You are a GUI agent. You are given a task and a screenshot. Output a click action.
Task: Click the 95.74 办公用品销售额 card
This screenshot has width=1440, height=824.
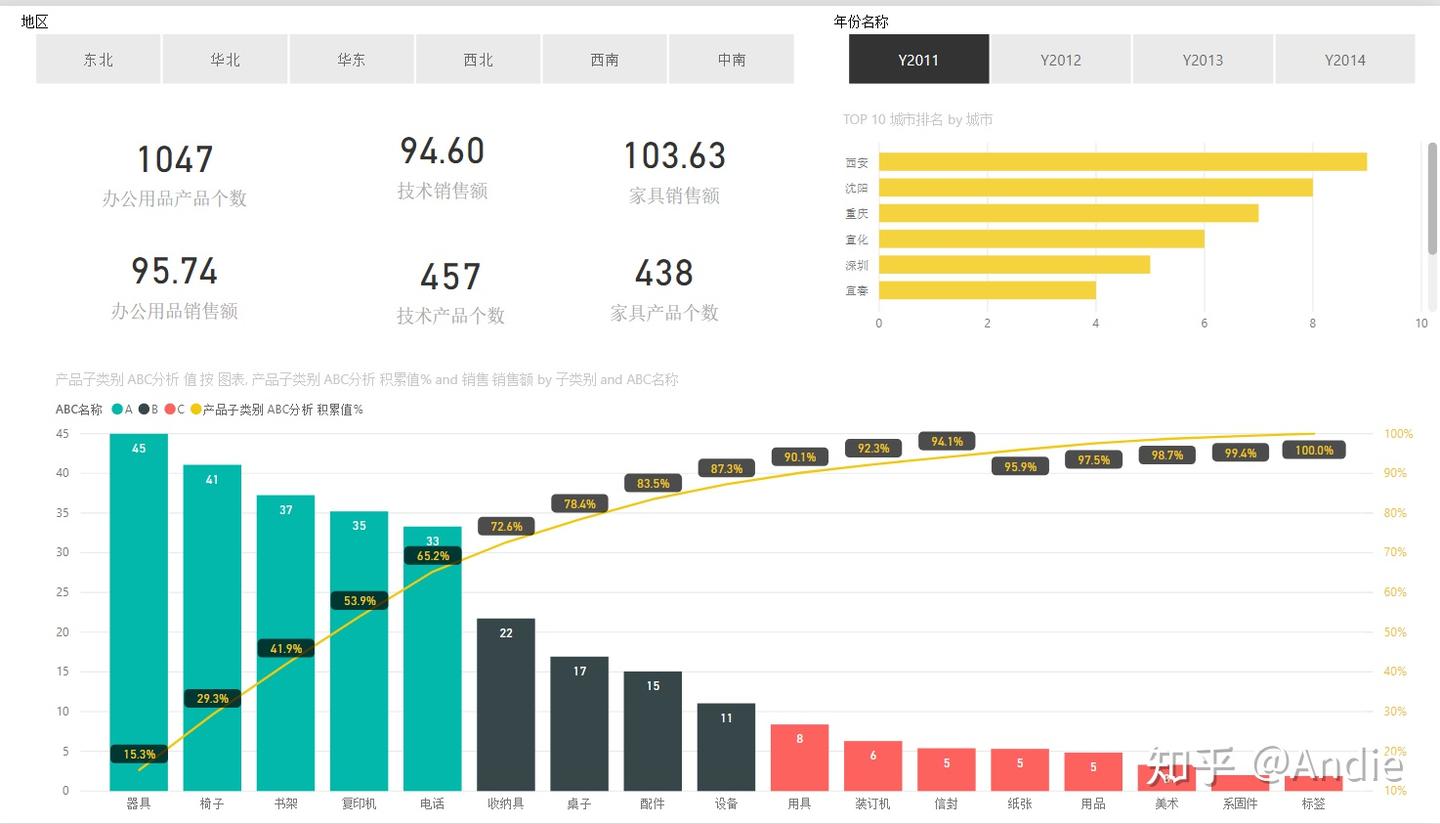(x=174, y=287)
